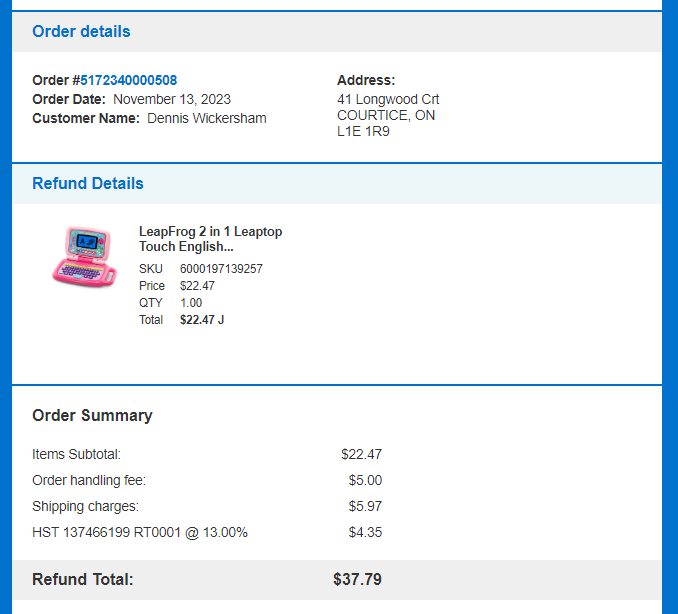Click the order date November 13, 2023
Screen dimensions: 678x614
(x=172, y=99)
